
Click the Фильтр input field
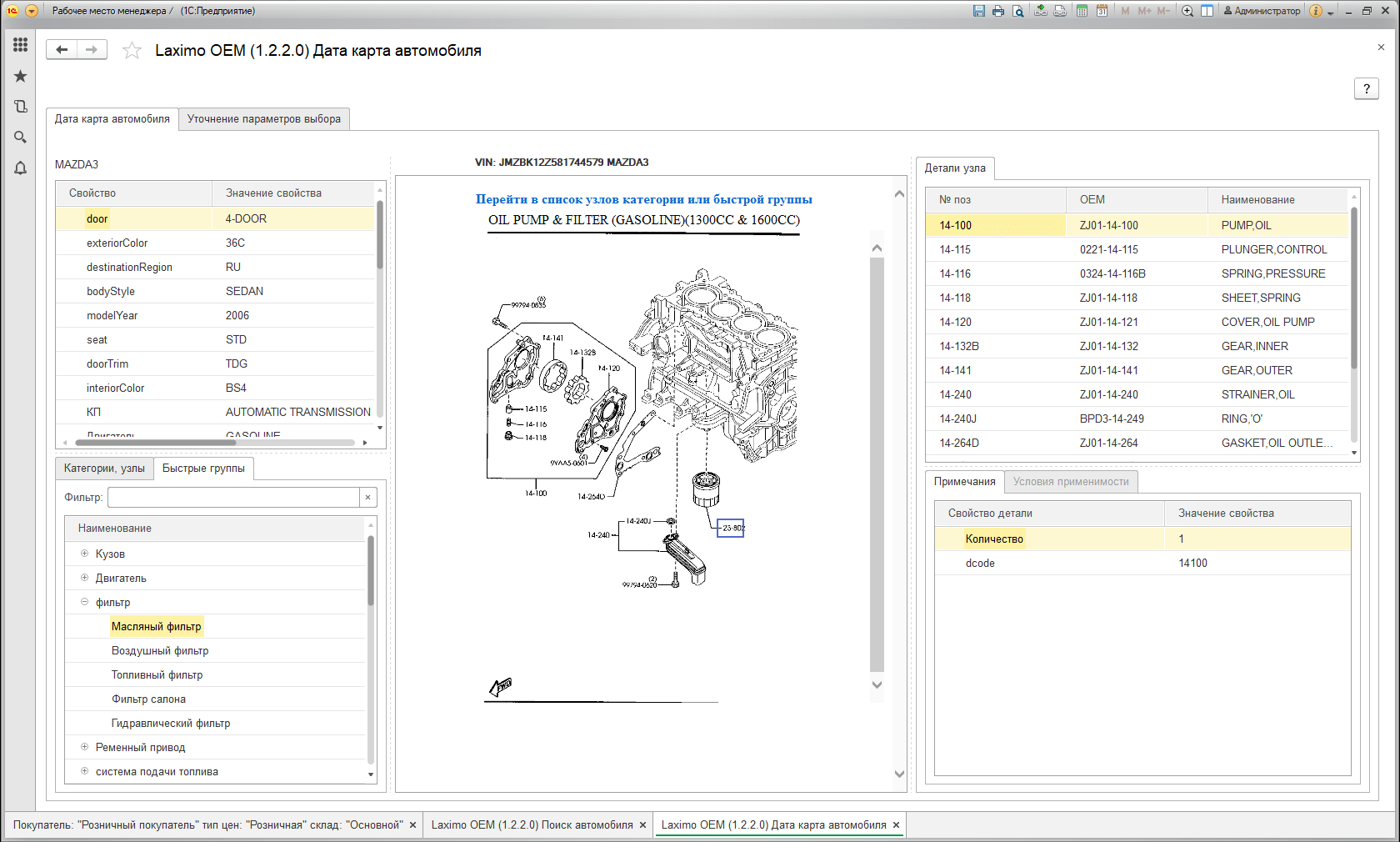point(233,498)
